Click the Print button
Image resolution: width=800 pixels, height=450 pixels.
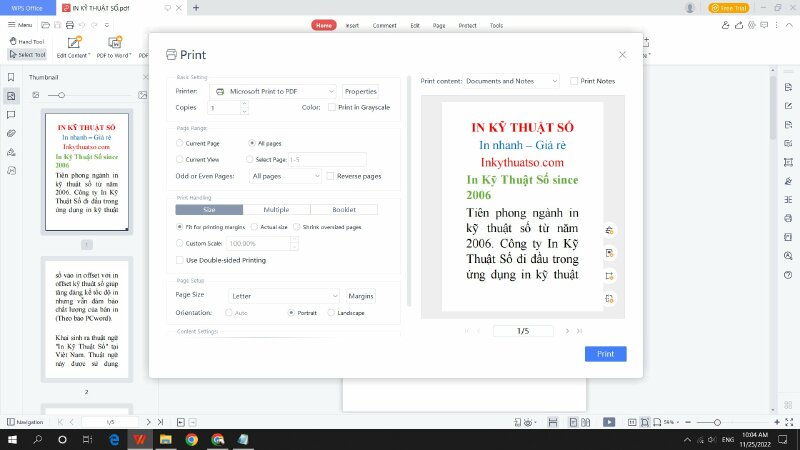(x=606, y=354)
